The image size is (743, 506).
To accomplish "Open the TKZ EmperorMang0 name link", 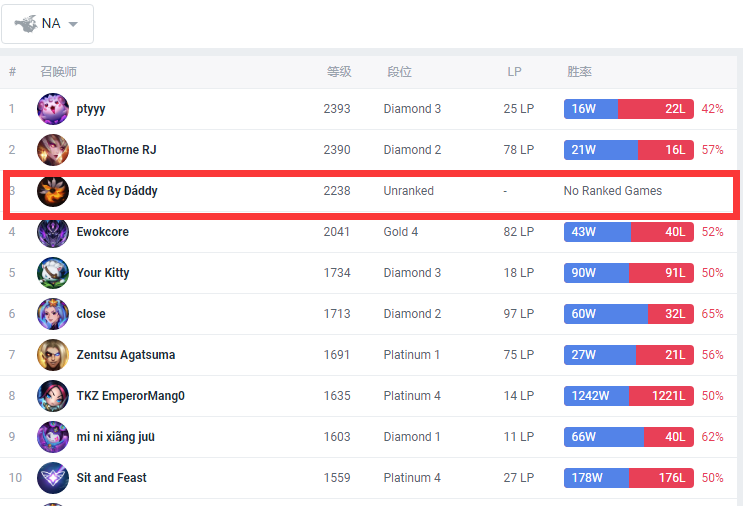I will click(x=130, y=396).
